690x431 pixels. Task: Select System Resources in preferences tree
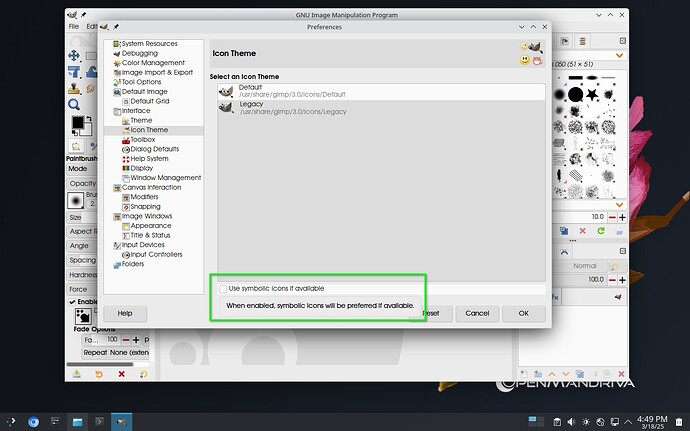(x=149, y=44)
